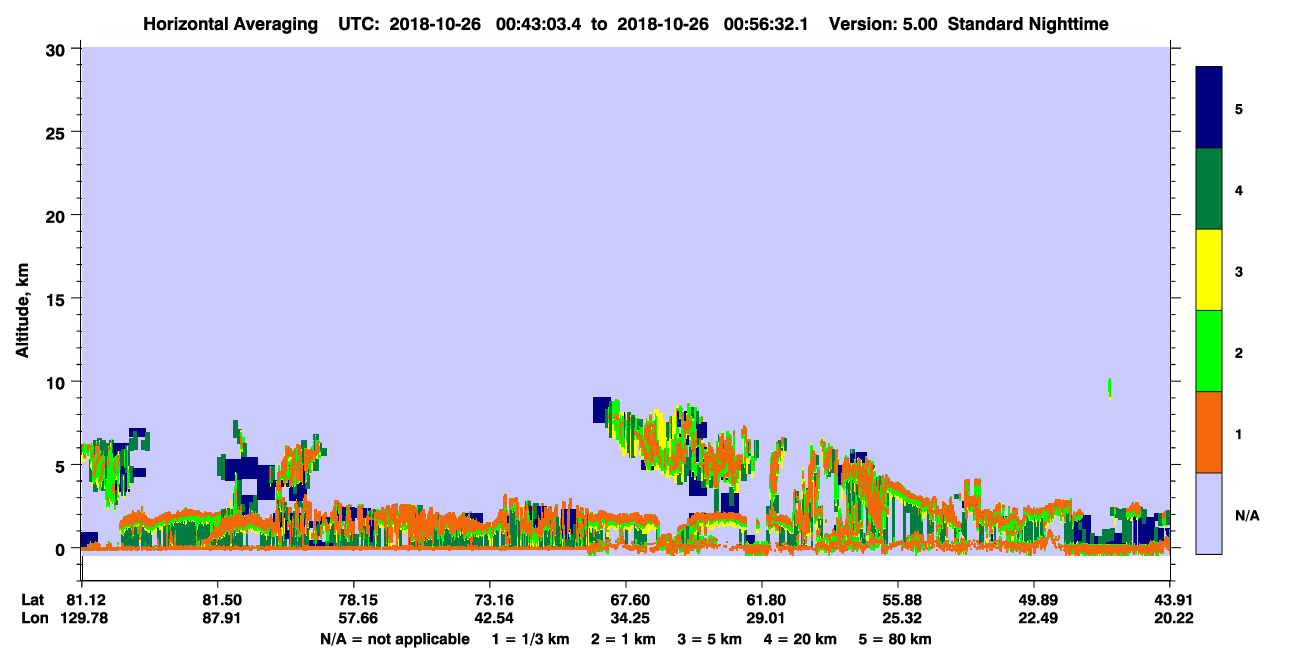Click the '3 = 5 km' legend text

(709, 639)
